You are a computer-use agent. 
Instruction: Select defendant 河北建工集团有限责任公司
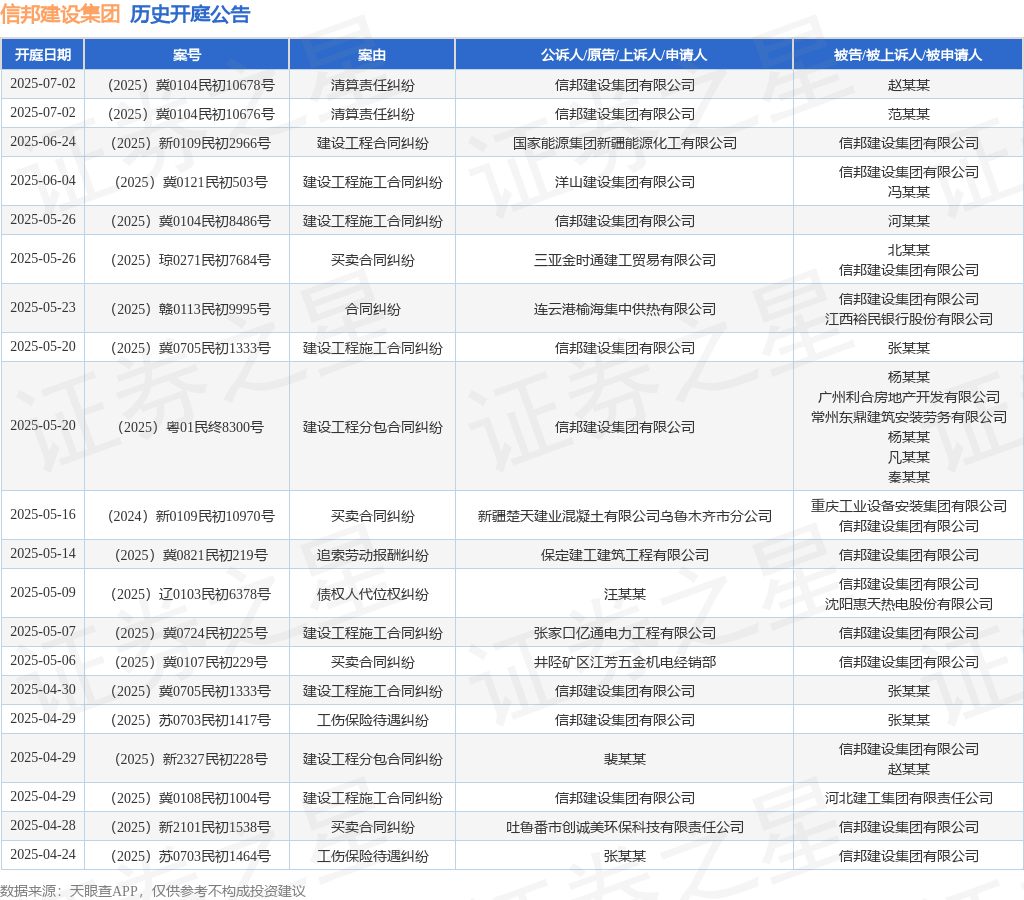(x=908, y=798)
